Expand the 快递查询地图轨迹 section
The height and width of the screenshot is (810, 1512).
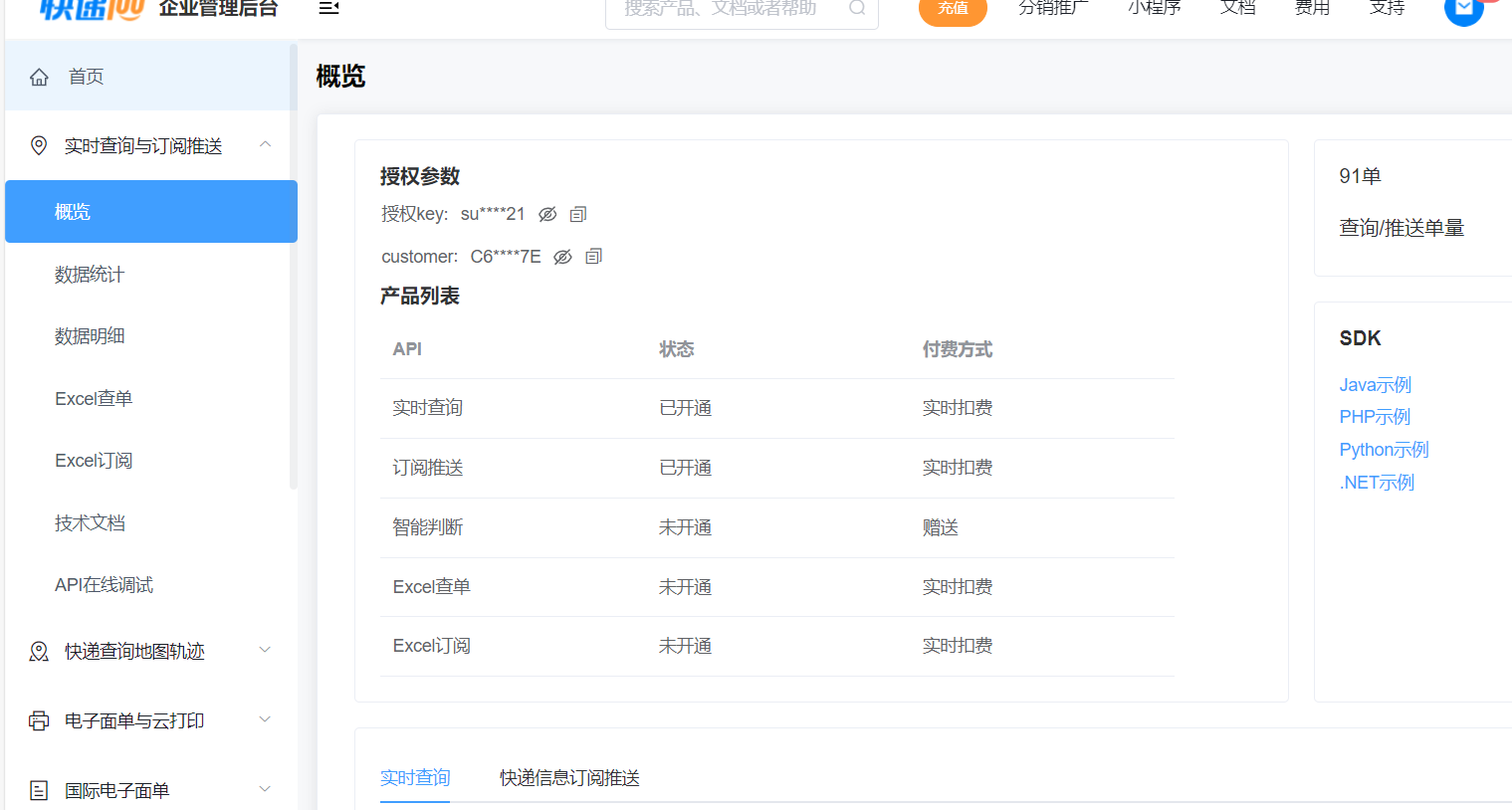coord(265,650)
